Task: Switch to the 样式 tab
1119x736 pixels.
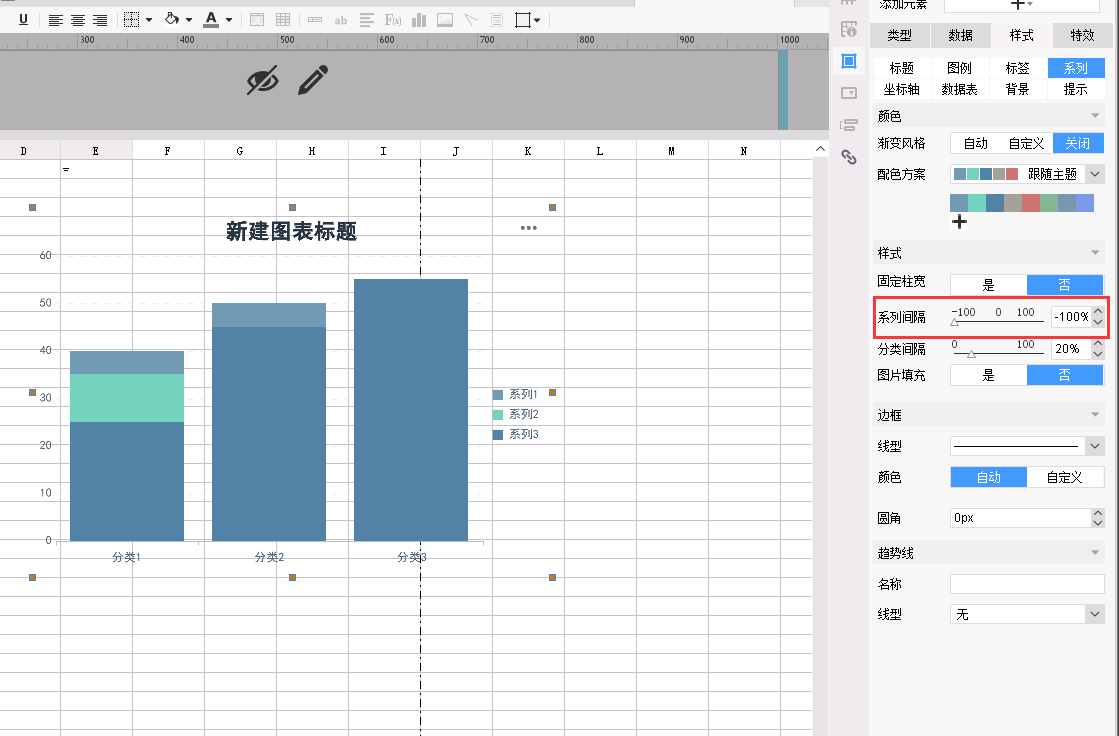Action: click(1021, 35)
